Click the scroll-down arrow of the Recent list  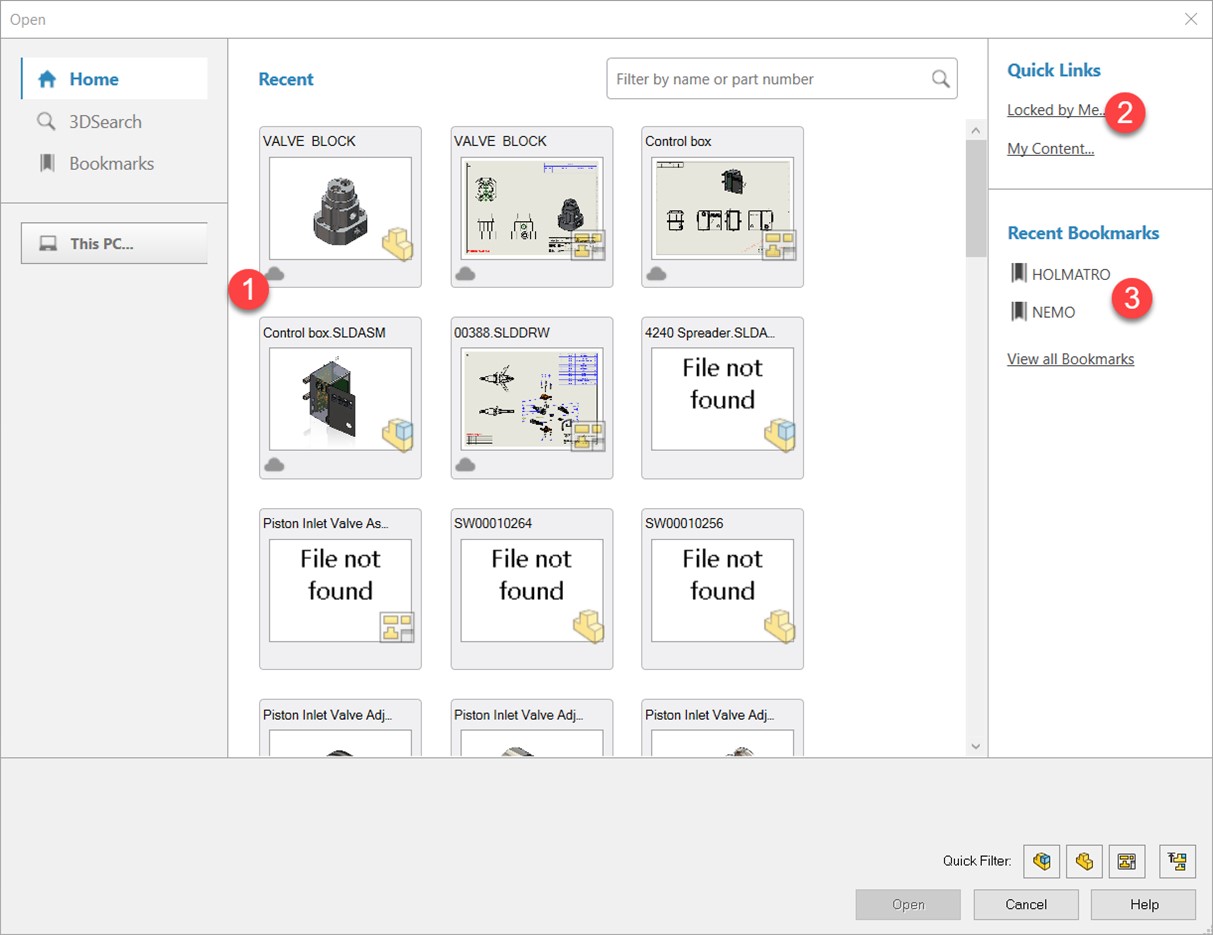(976, 746)
